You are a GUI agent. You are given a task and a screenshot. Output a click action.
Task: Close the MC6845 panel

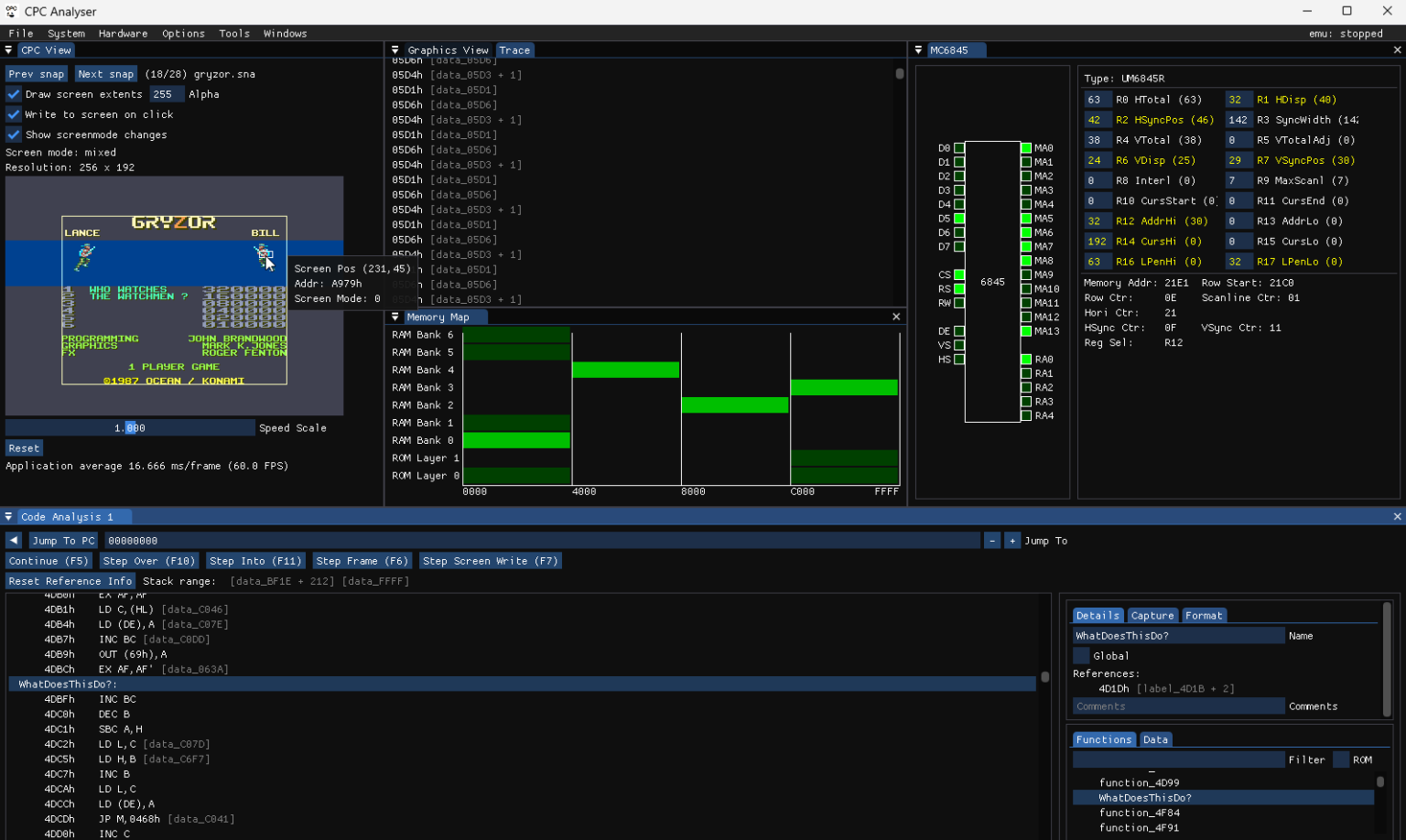[1398, 50]
